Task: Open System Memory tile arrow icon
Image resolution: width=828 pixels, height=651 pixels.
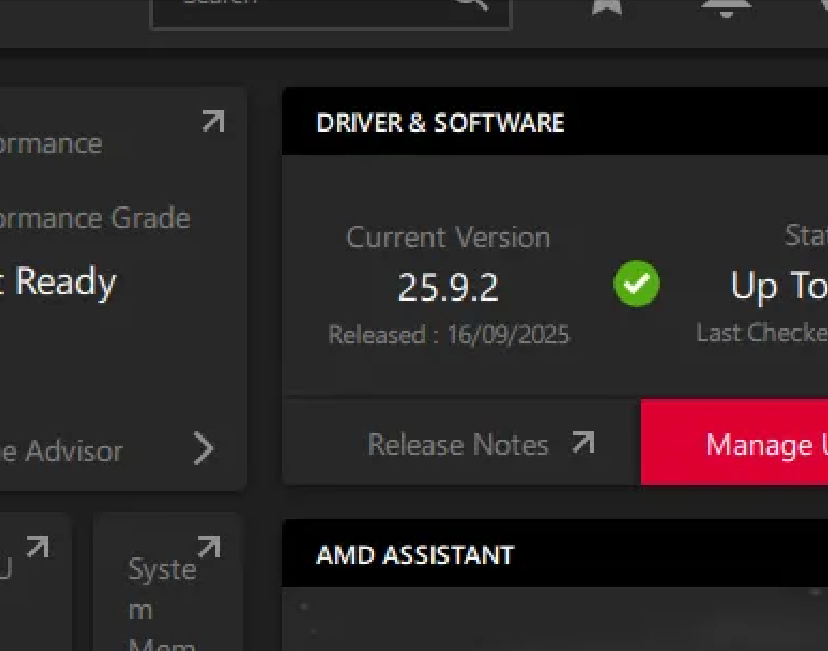Action: coord(209,546)
